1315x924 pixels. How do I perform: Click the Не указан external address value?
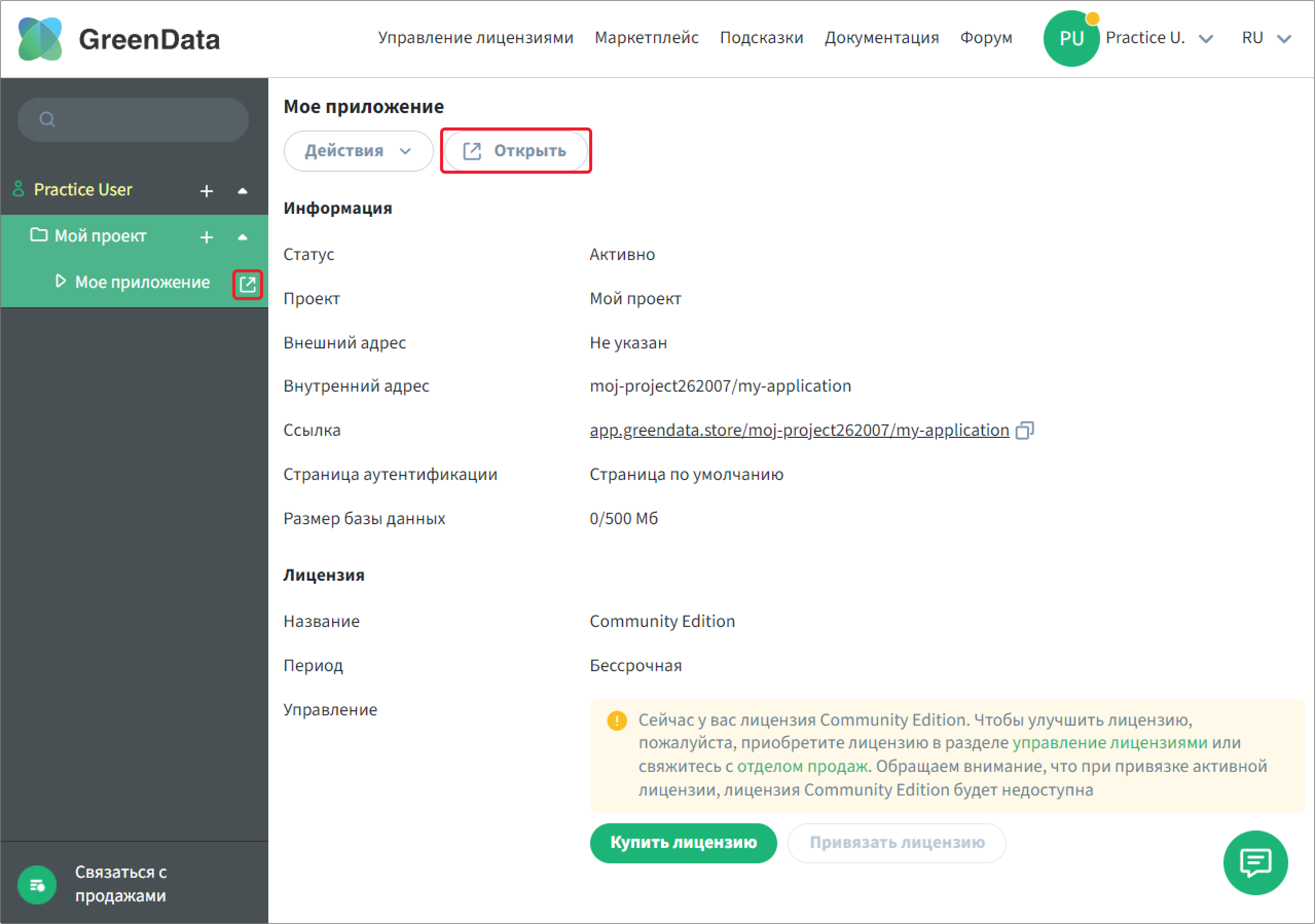(x=628, y=343)
